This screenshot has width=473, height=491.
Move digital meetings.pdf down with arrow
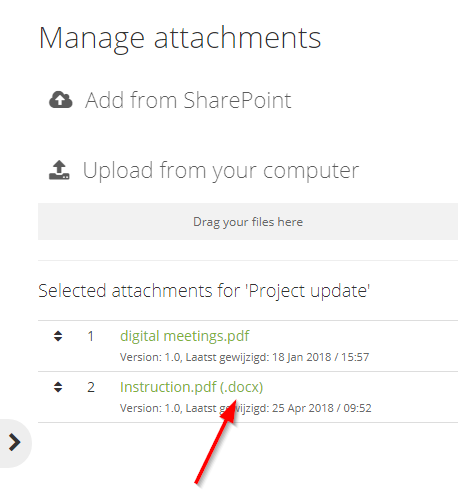click(58, 339)
